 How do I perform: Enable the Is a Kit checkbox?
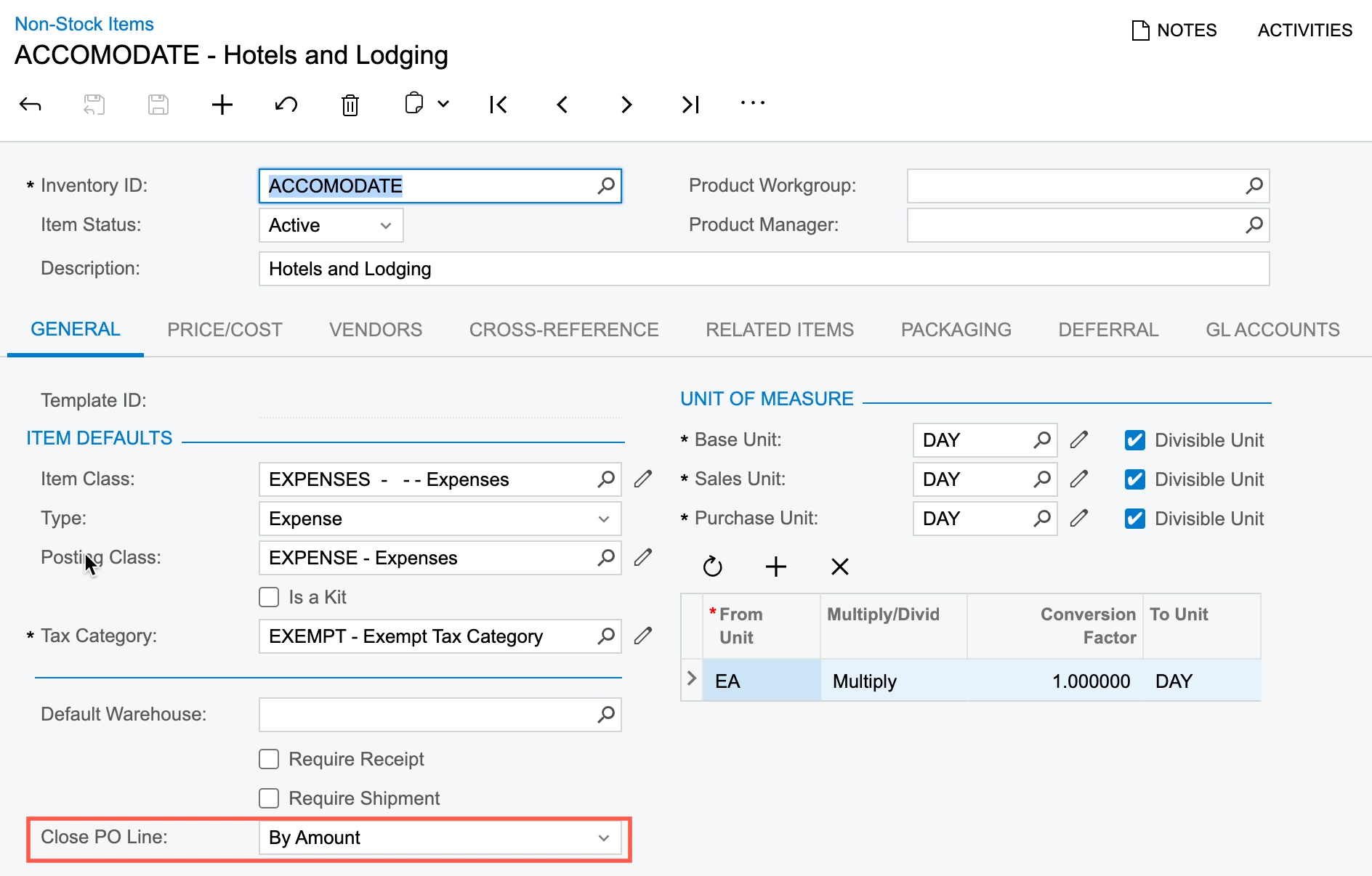(x=270, y=597)
